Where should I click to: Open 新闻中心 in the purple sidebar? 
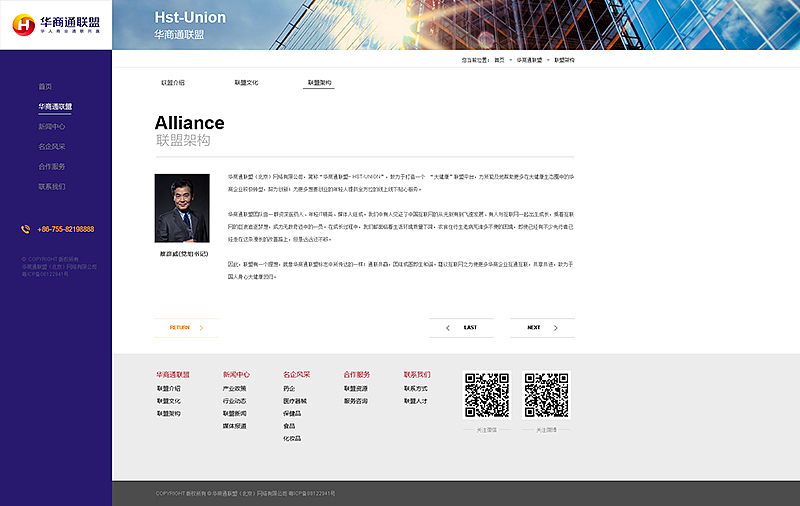[52, 126]
